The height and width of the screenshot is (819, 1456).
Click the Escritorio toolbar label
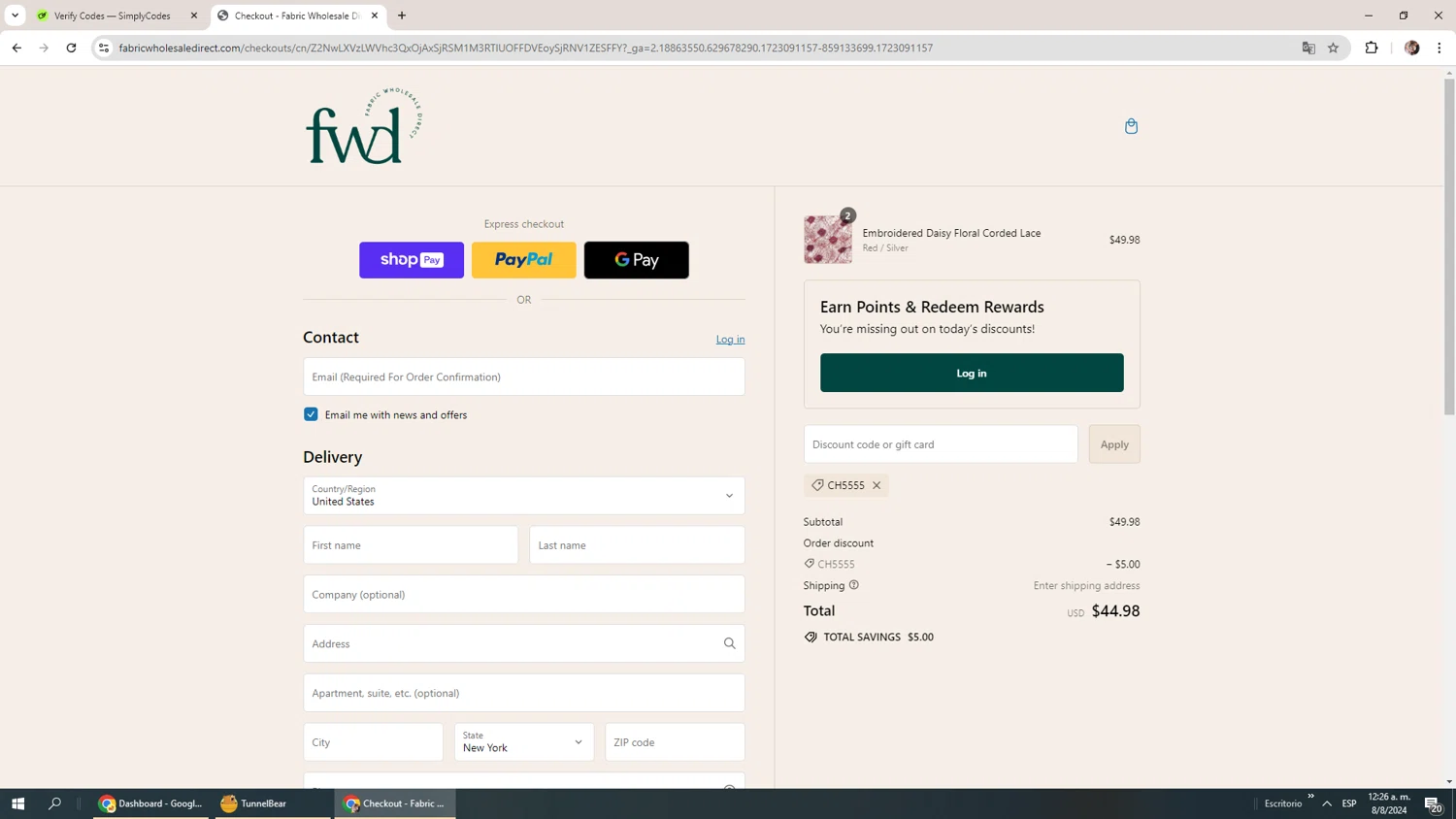click(1283, 803)
